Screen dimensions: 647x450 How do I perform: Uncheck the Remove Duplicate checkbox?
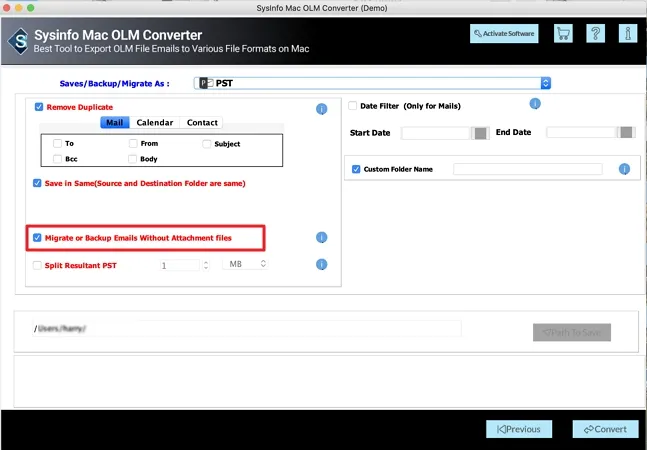[x=39, y=107]
